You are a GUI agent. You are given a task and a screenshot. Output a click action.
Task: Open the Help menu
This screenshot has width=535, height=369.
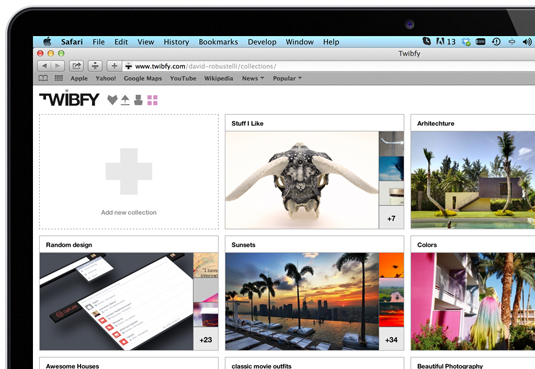[331, 42]
